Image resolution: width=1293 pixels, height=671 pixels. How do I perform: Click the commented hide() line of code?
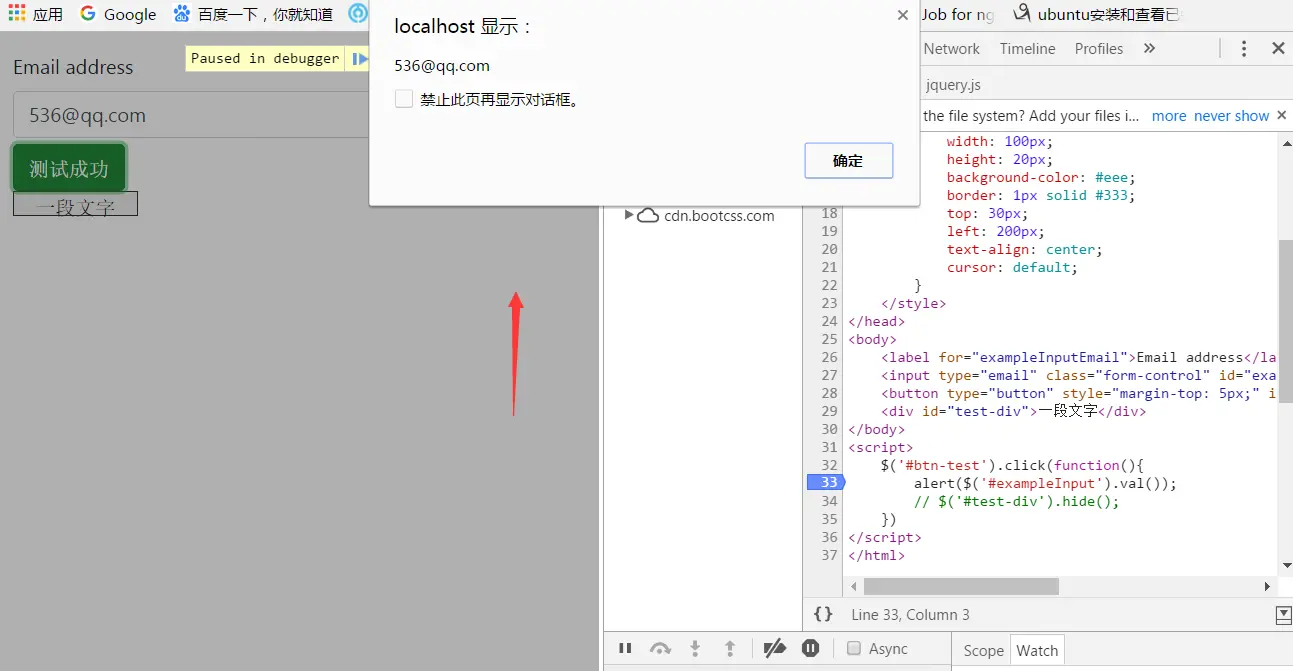tap(1016, 501)
